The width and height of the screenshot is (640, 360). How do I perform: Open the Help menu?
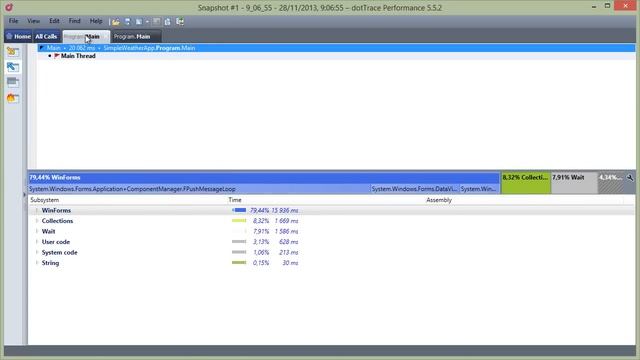click(96, 21)
